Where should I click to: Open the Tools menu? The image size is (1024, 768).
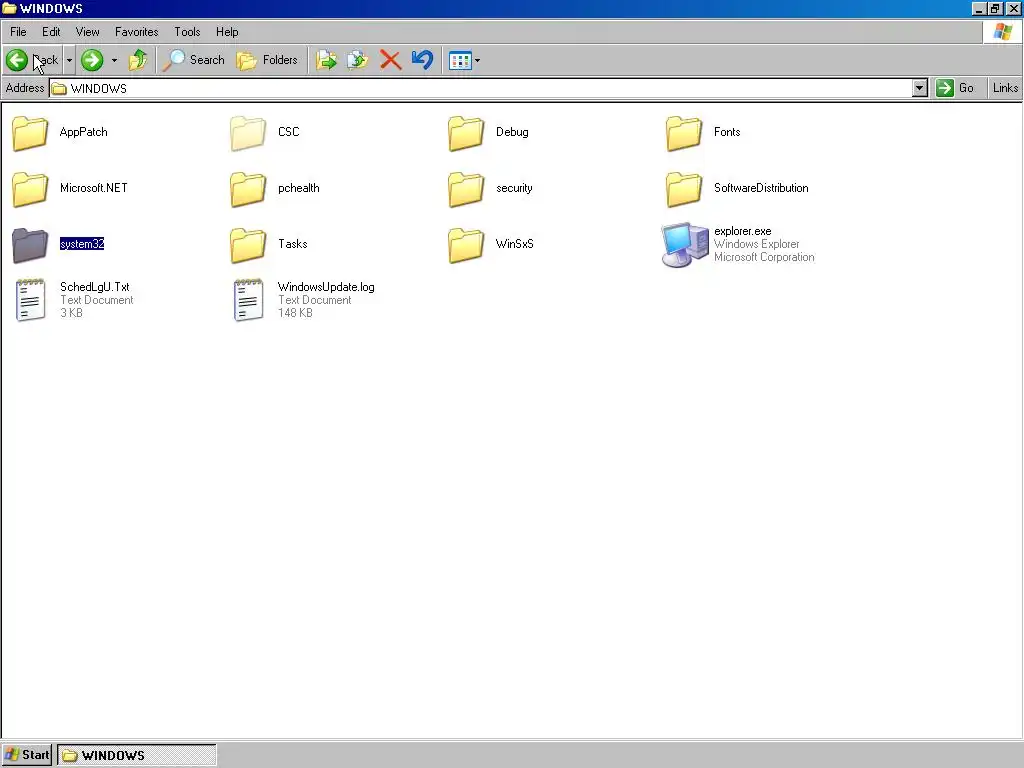pos(187,31)
